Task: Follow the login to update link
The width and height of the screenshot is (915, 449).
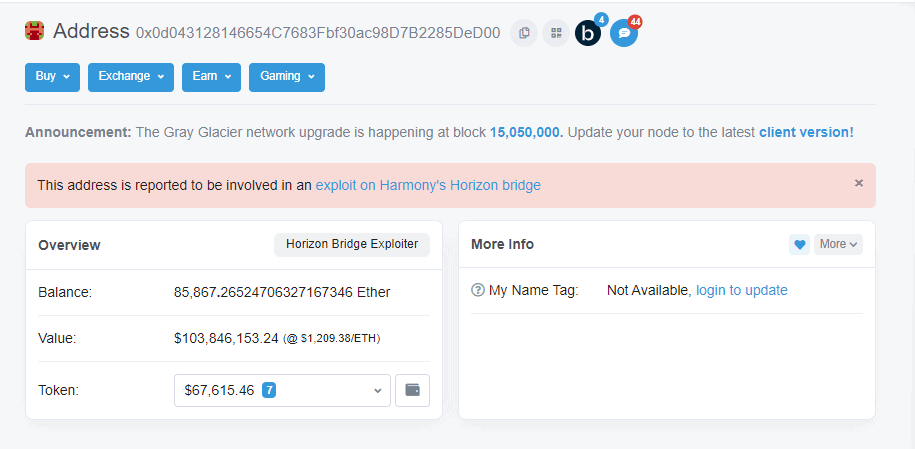Action: [x=742, y=291]
